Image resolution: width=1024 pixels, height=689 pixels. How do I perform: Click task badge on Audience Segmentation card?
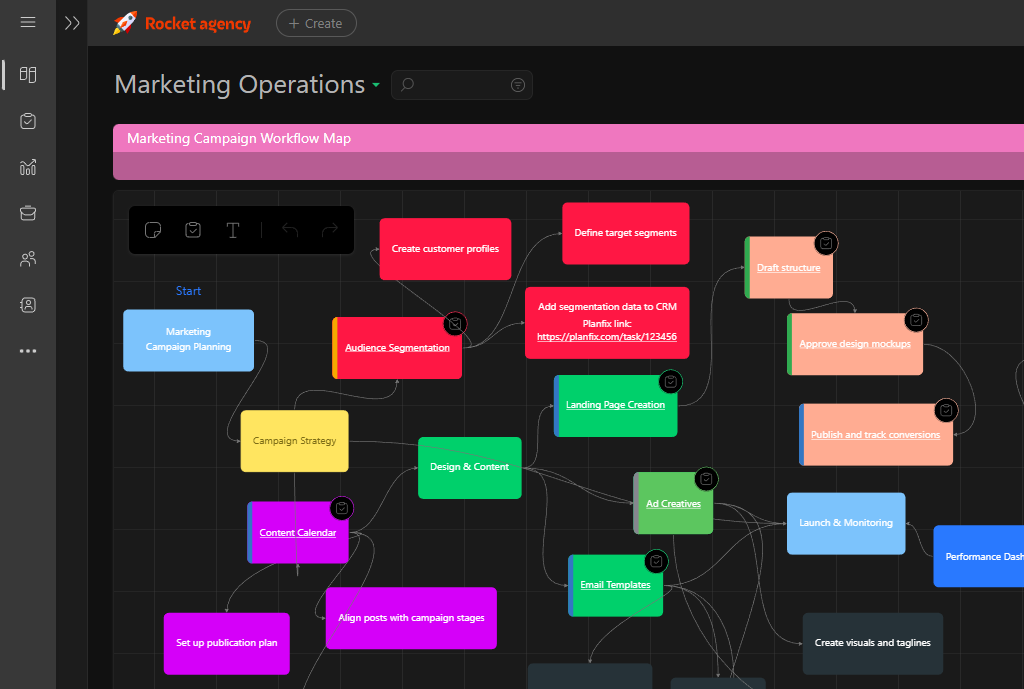pos(455,324)
